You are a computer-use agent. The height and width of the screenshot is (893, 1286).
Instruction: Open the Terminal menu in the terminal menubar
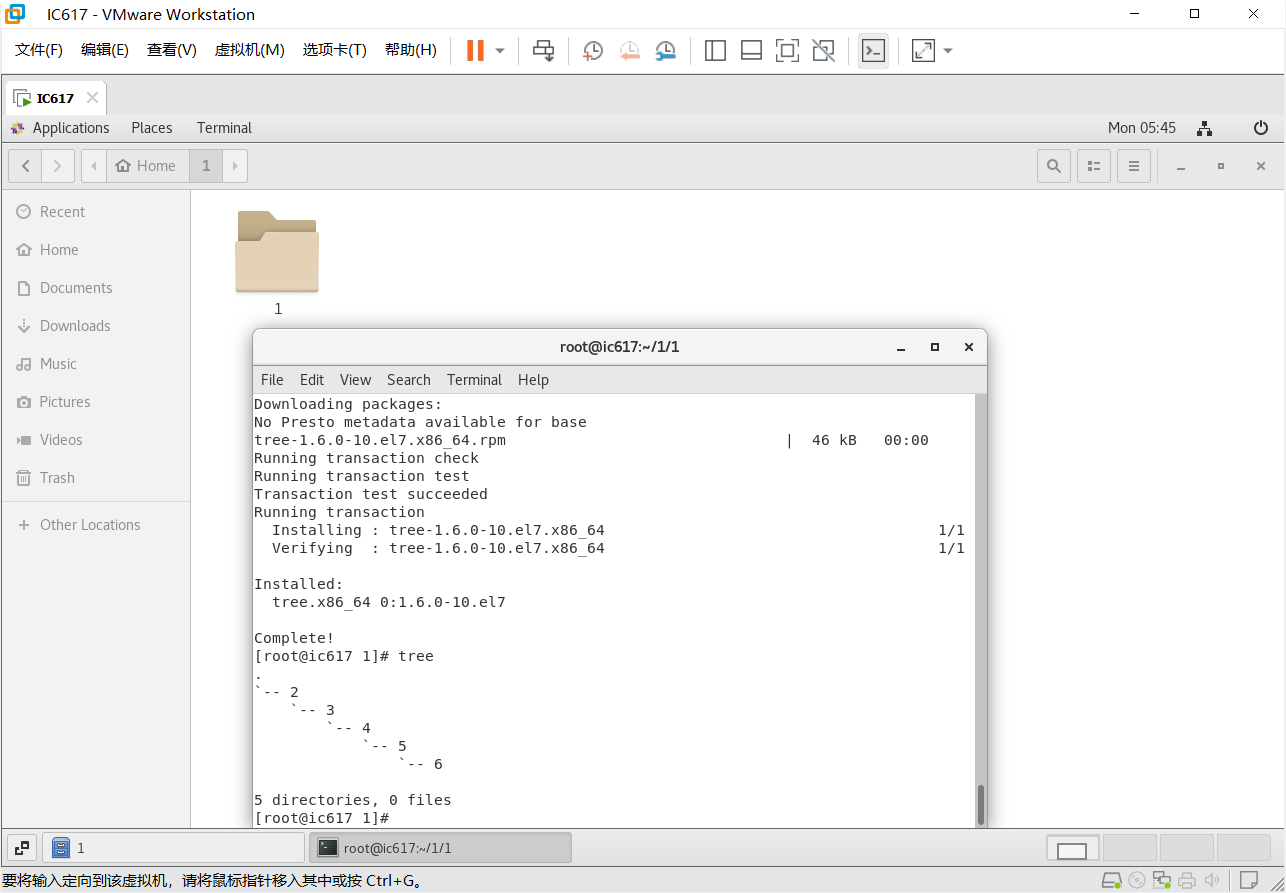pos(474,380)
